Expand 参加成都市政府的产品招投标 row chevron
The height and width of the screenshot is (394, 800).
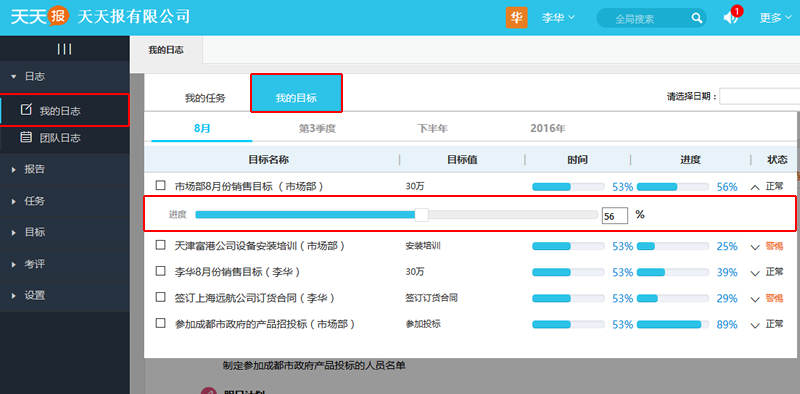click(755, 326)
